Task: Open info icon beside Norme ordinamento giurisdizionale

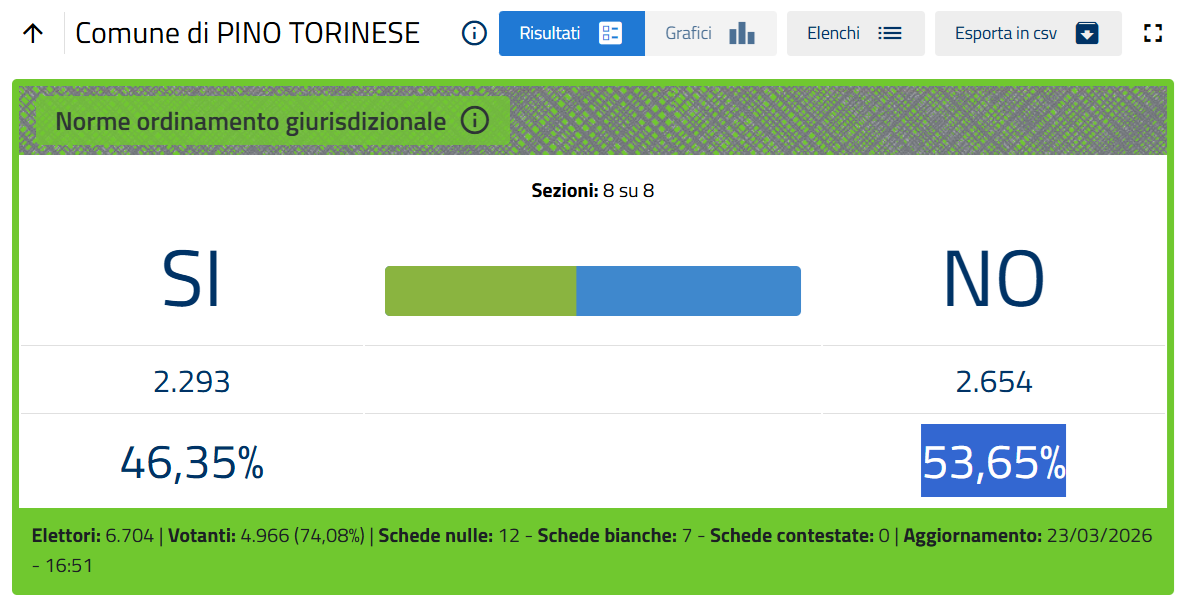Action: [x=475, y=122]
